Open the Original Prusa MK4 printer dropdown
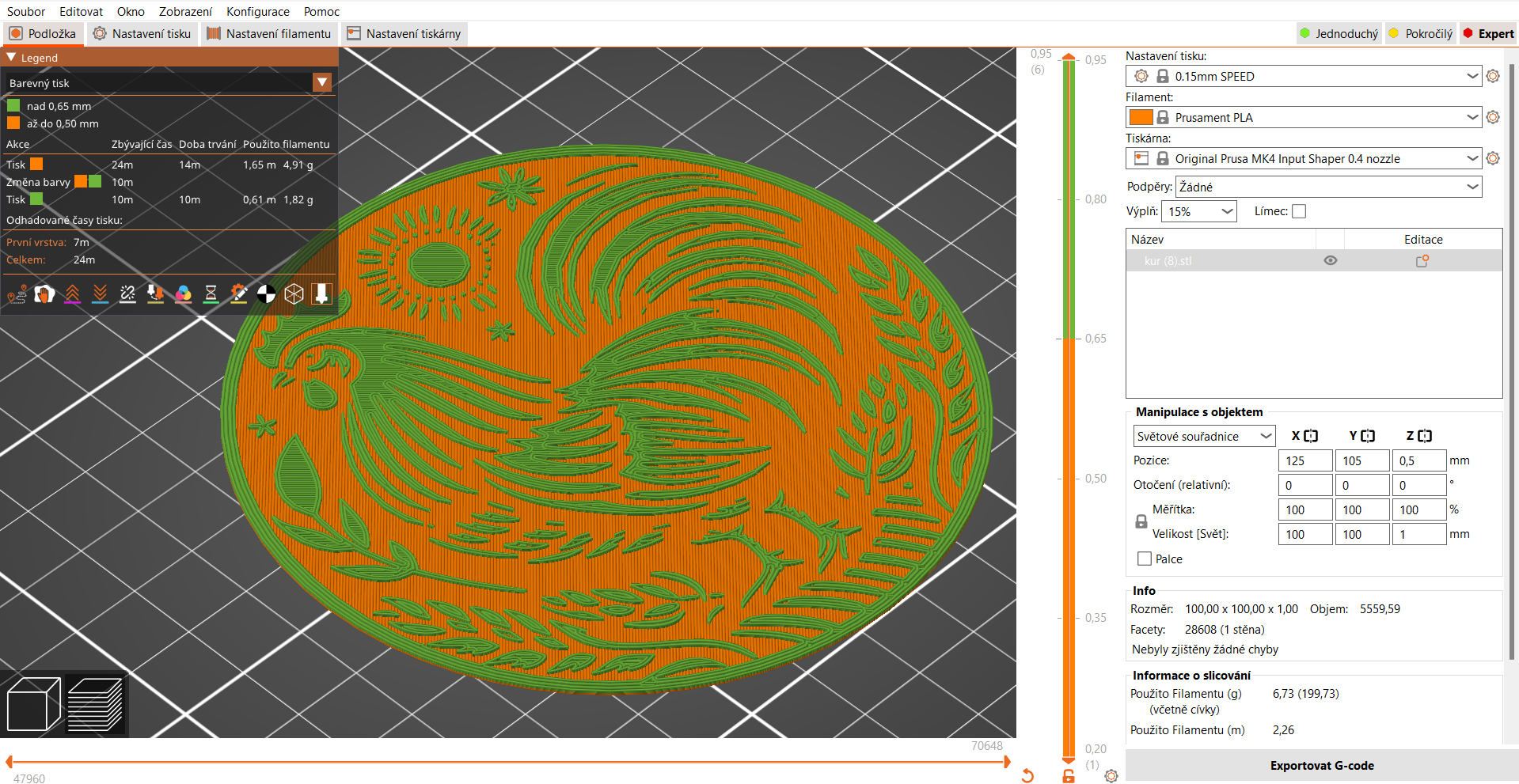This screenshot has height=784, width=1519. pos(1303,158)
